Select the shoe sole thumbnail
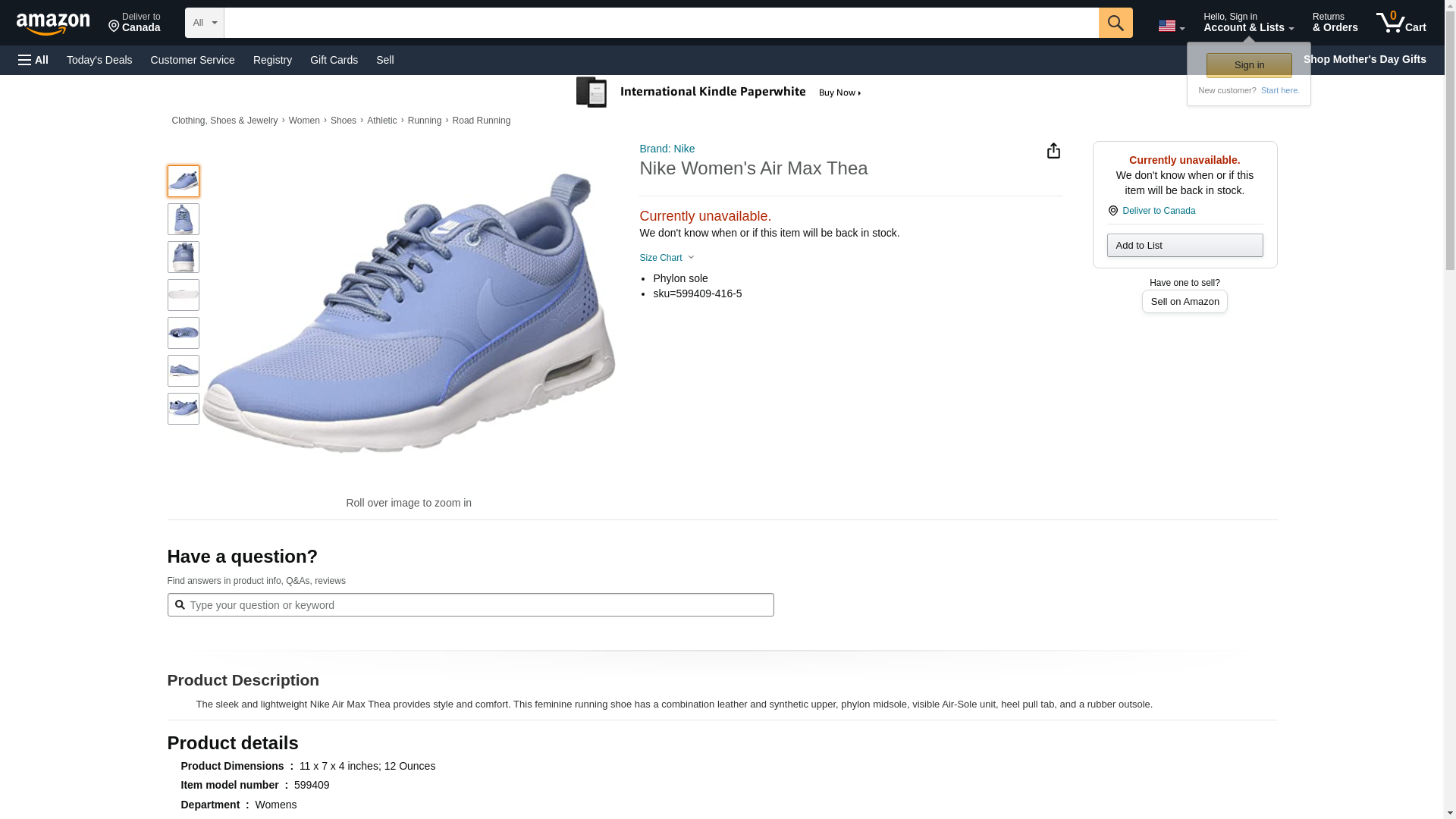This screenshot has height=819, width=1456. [184, 295]
